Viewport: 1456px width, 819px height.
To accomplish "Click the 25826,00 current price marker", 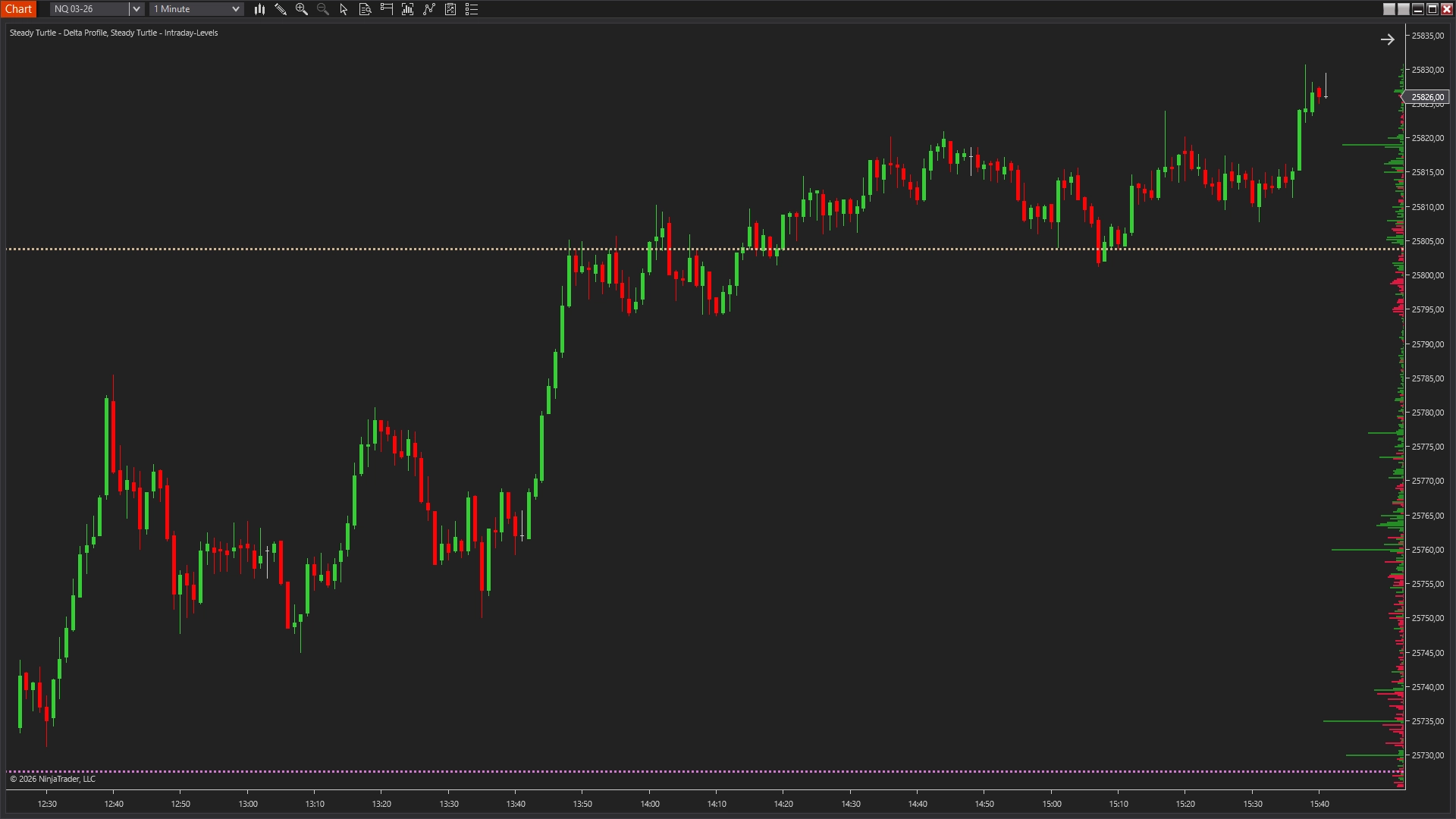I will (x=1427, y=97).
